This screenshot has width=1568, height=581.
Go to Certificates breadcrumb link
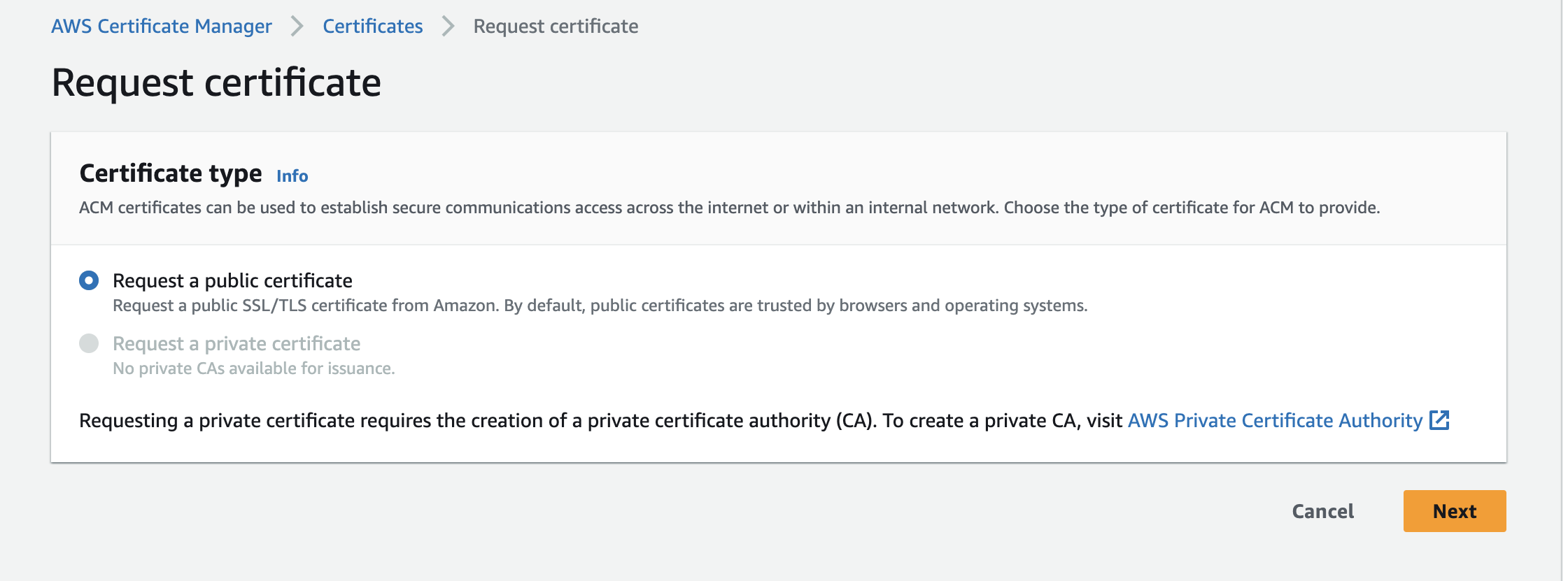point(372,27)
